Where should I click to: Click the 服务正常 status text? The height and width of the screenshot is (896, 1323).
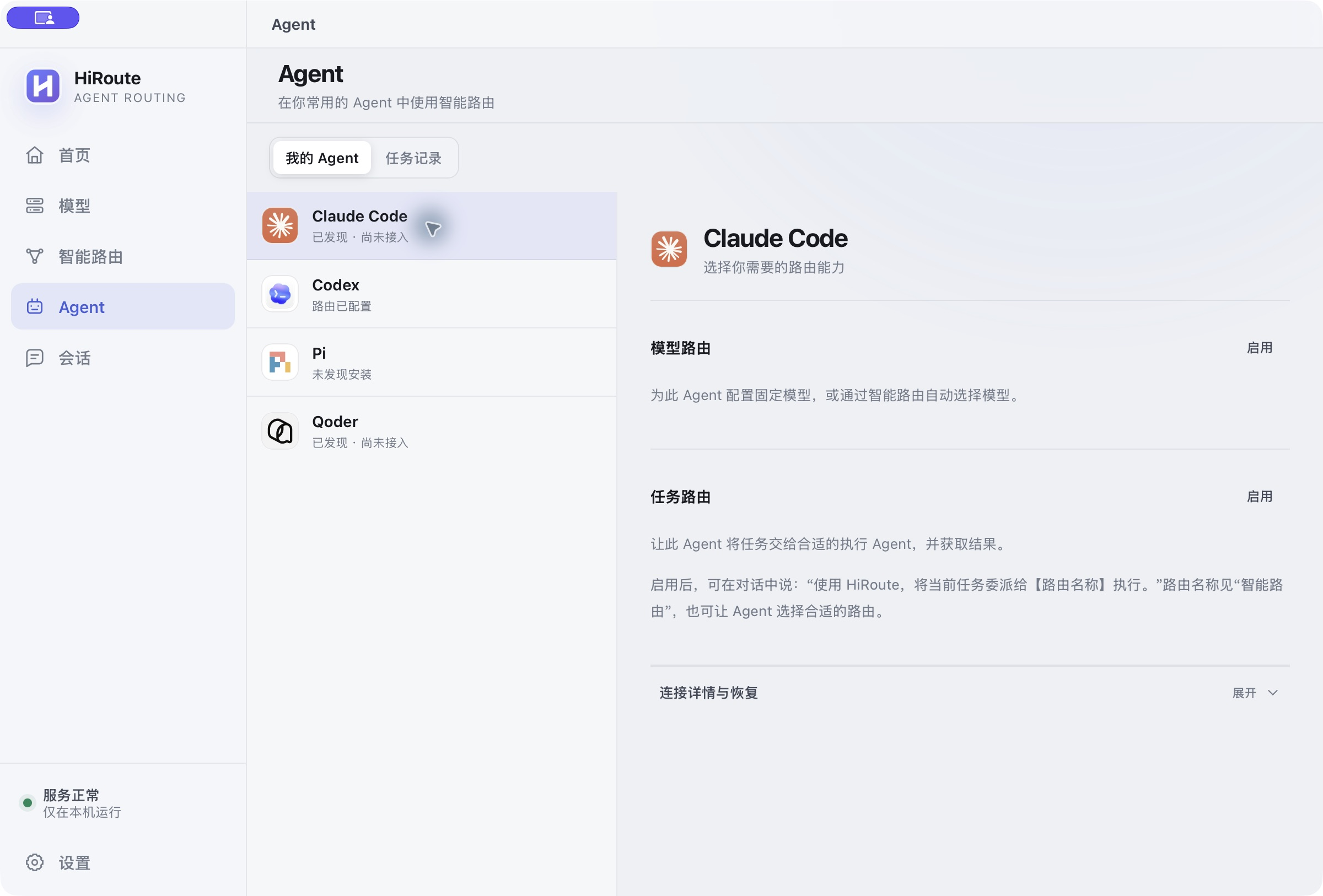coord(71,795)
